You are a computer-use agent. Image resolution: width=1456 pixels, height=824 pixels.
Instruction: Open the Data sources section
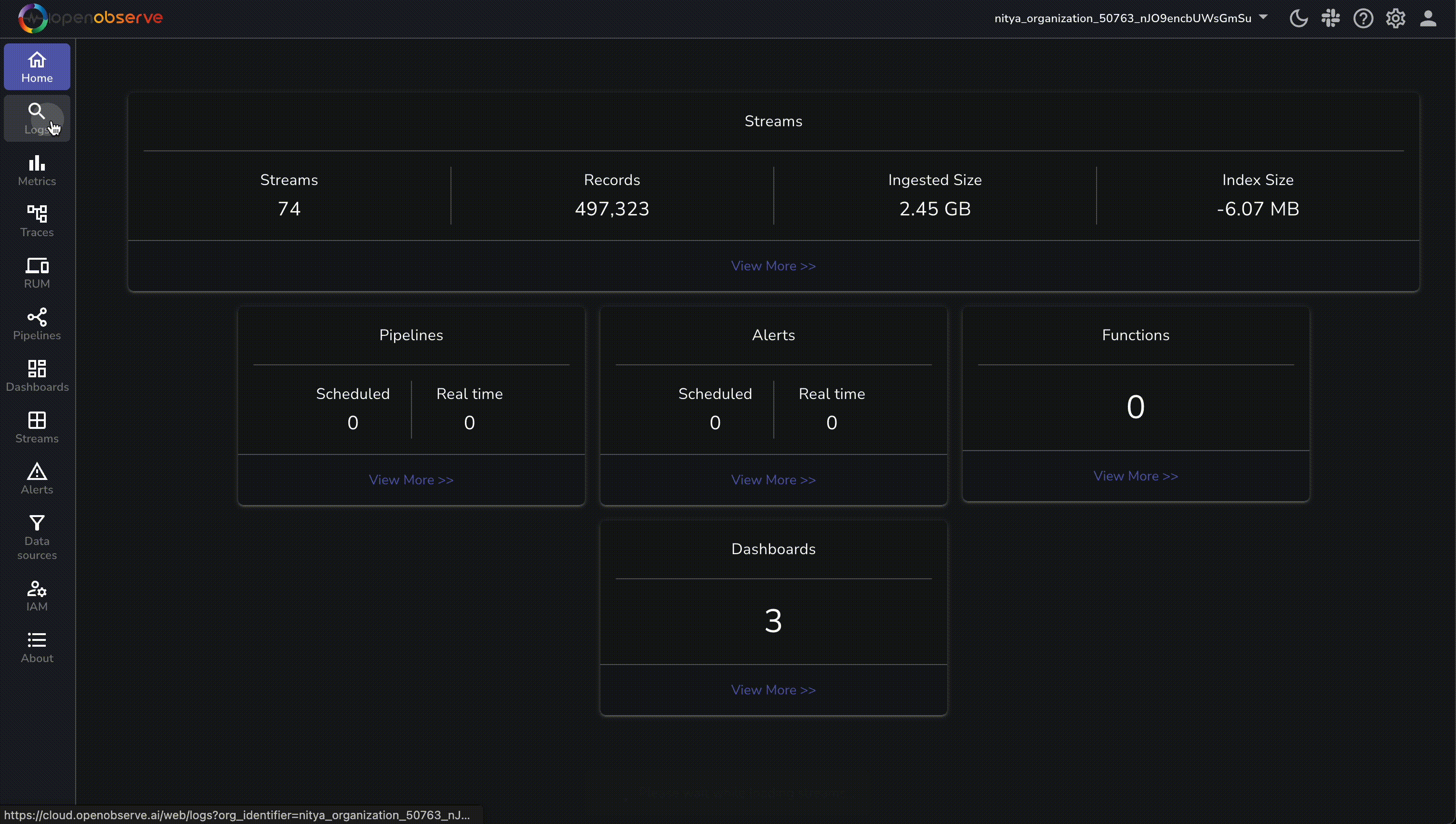pyautogui.click(x=37, y=536)
